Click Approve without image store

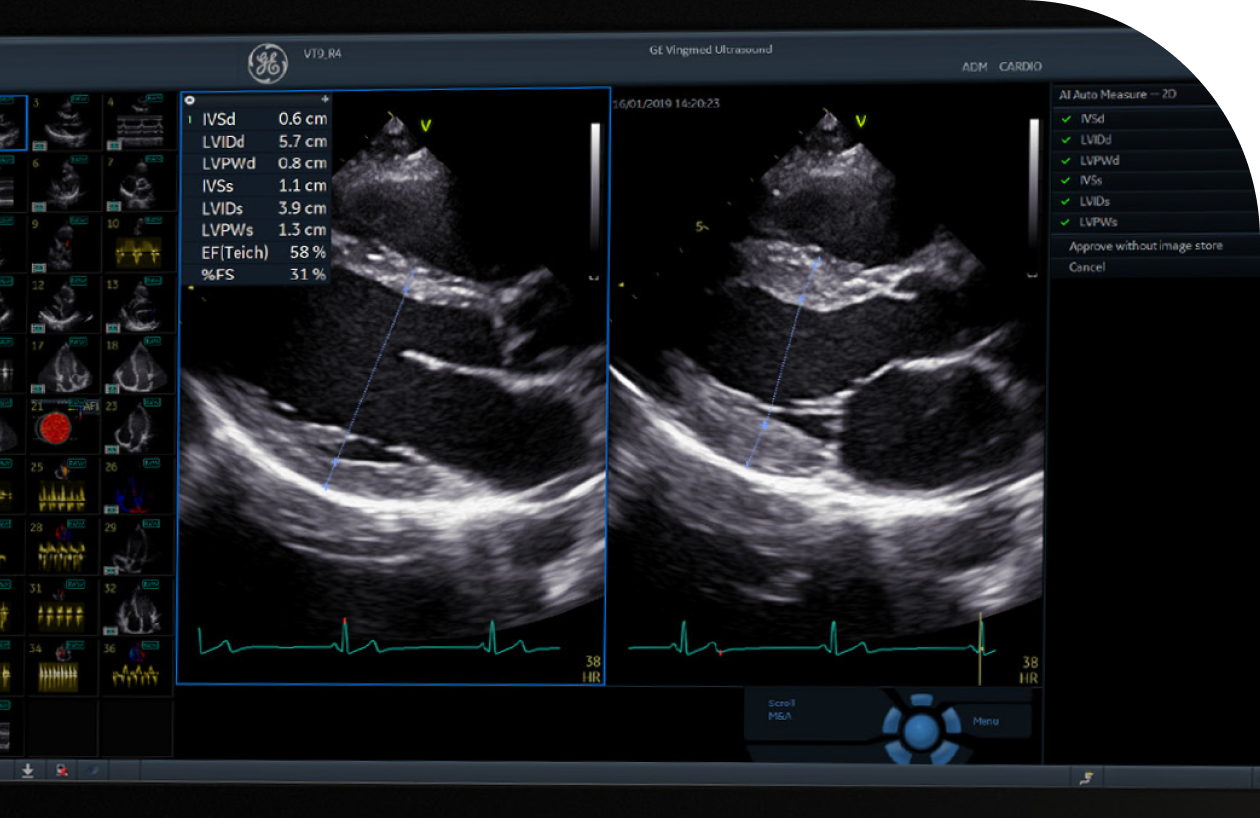(x=1145, y=246)
